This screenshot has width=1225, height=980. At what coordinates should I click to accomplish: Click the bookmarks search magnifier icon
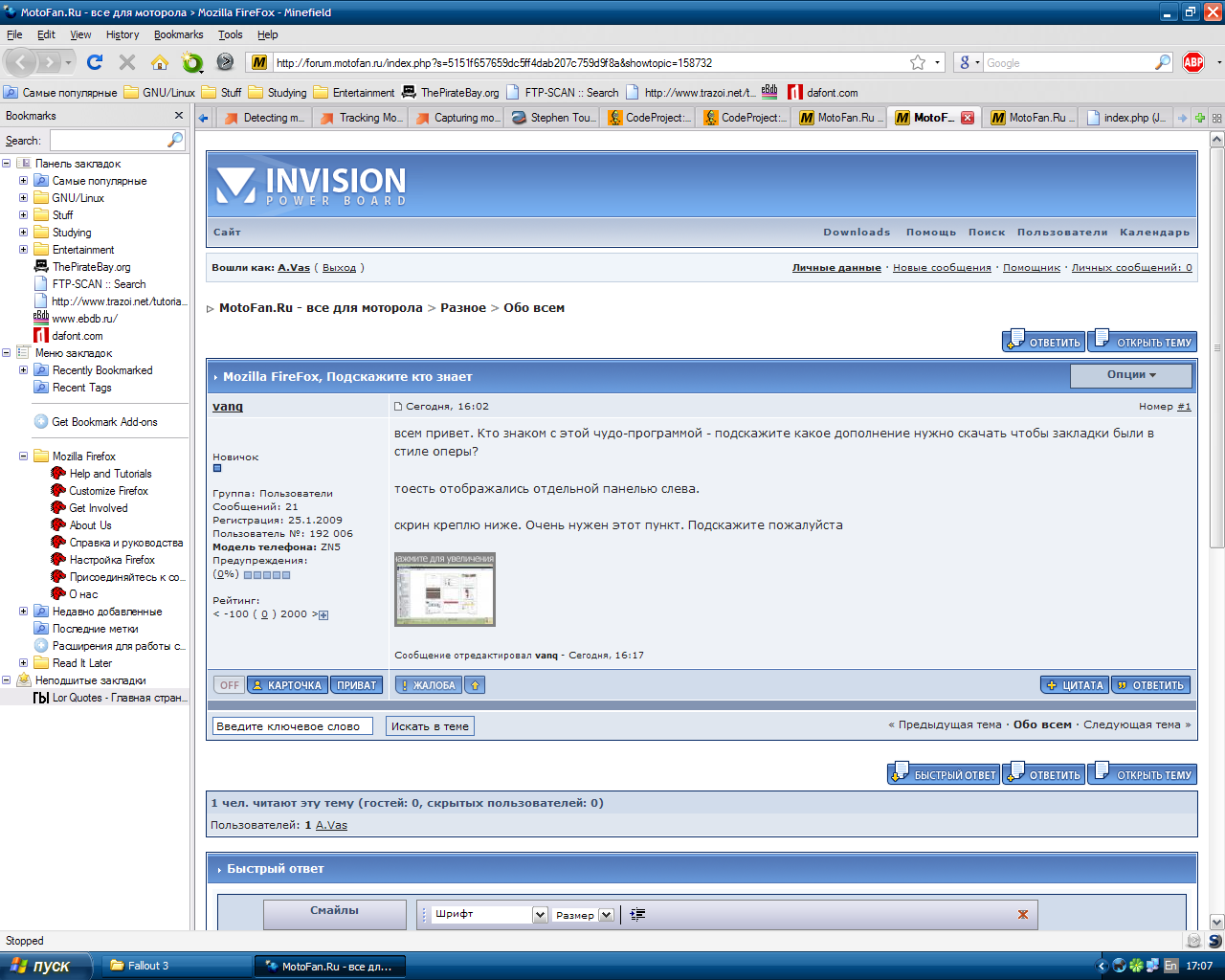[x=175, y=140]
